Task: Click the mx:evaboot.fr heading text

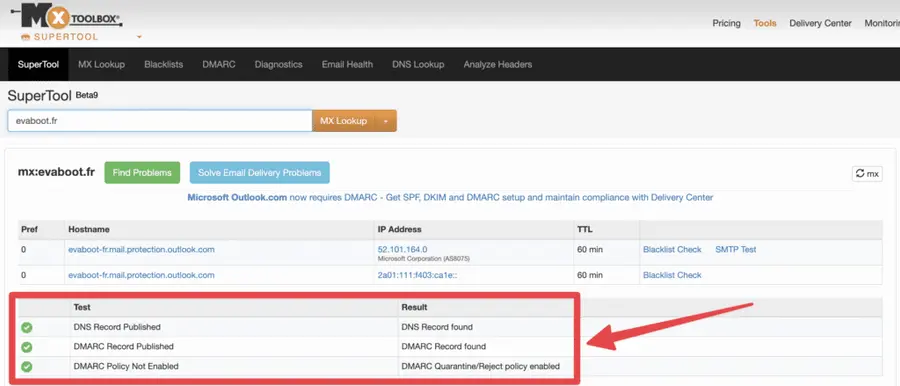Action: coord(56,172)
